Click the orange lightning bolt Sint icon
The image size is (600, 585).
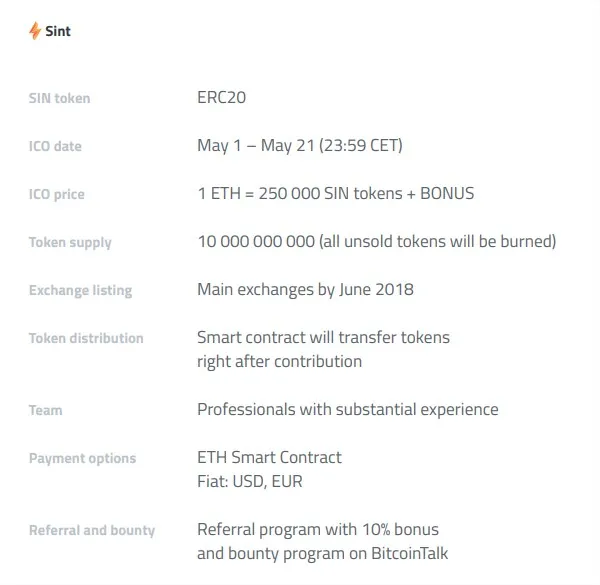(35, 31)
